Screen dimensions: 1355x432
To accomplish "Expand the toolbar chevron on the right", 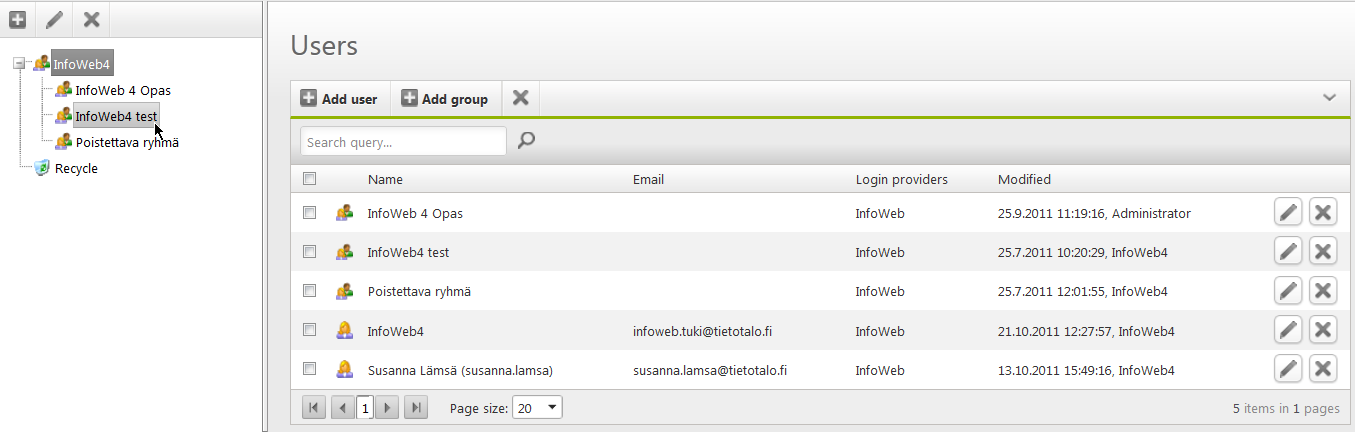I will [x=1329, y=98].
